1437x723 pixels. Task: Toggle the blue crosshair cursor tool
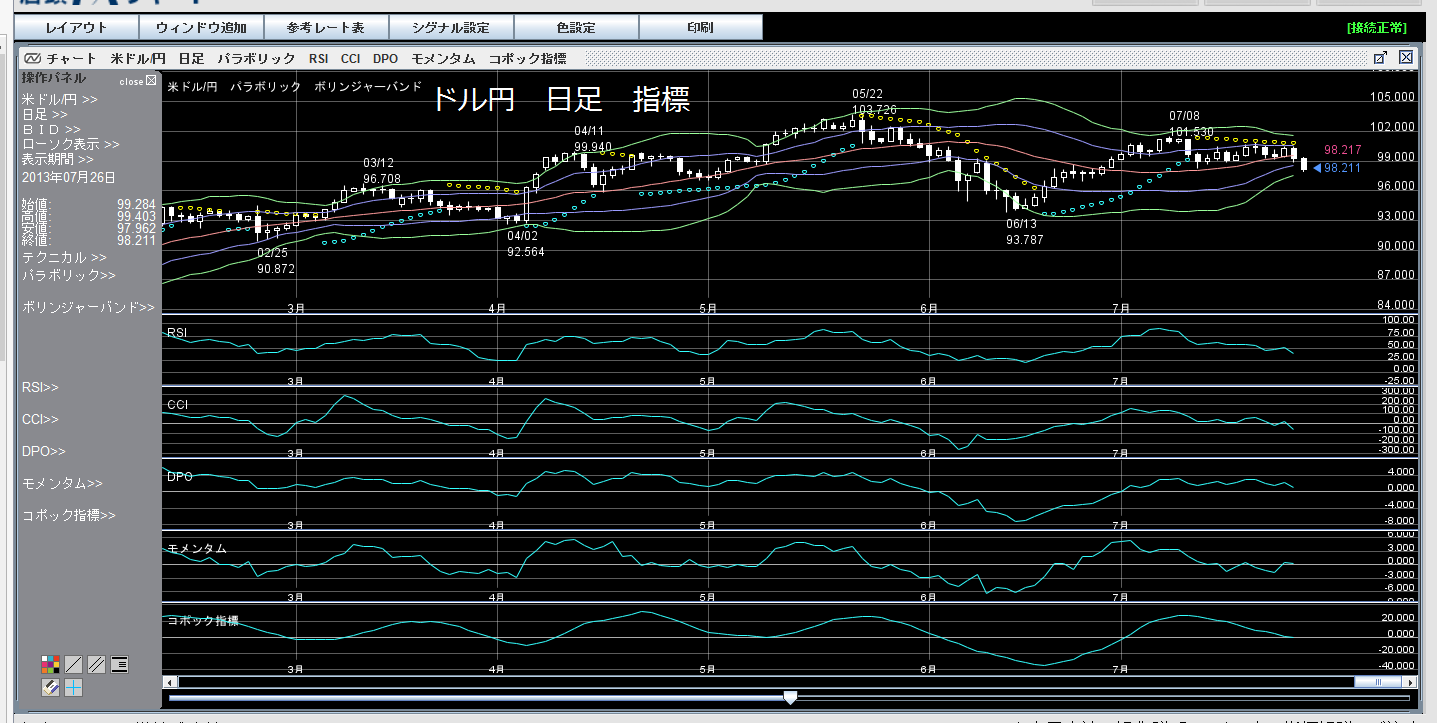pyautogui.click(x=73, y=688)
